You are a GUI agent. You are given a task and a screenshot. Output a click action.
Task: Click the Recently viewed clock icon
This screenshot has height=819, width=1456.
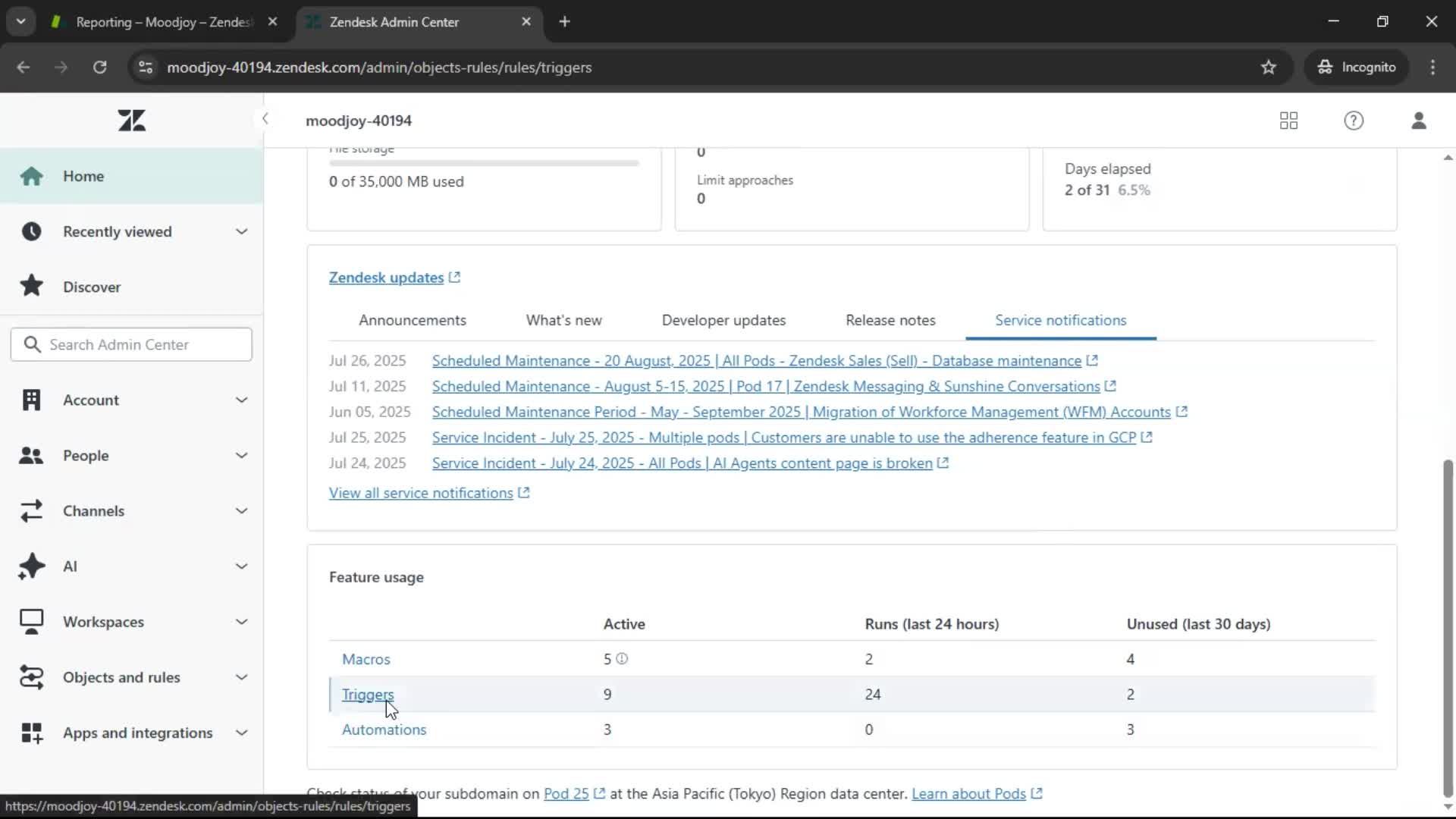(31, 231)
